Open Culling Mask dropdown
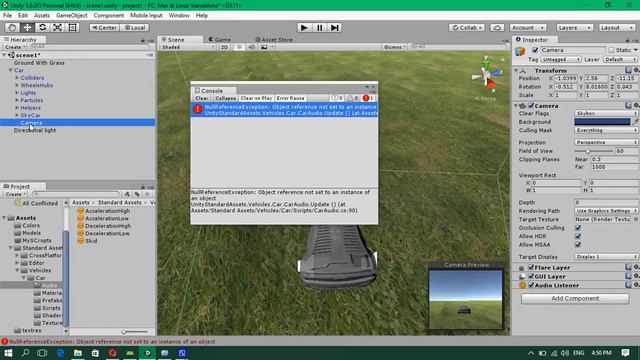 coord(606,130)
